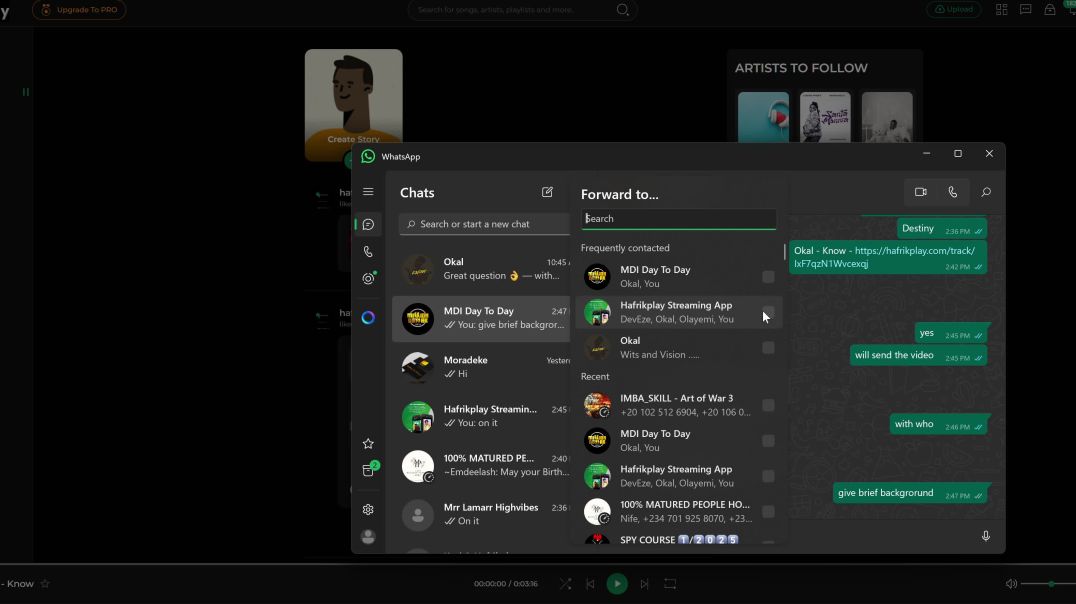Open Chats section in WhatsApp sidebar
The image size is (1076, 604).
point(369,224)
